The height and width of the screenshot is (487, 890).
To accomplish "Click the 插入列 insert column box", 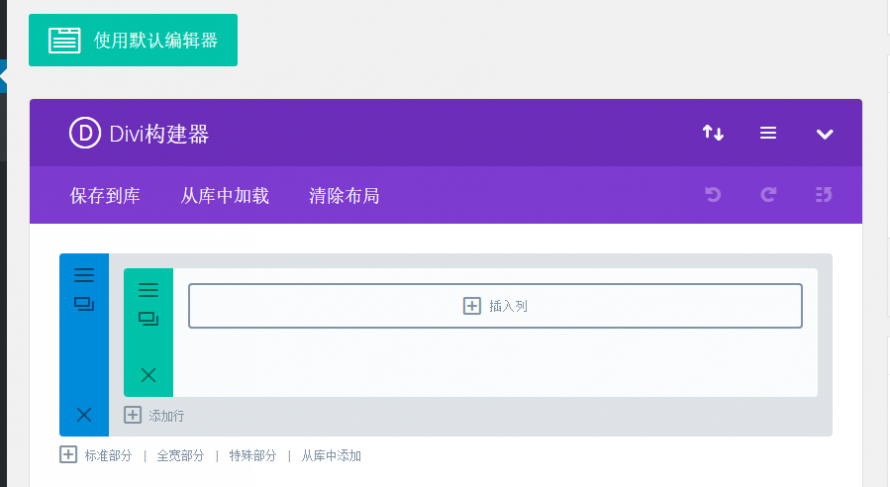I will pos(495,306).
